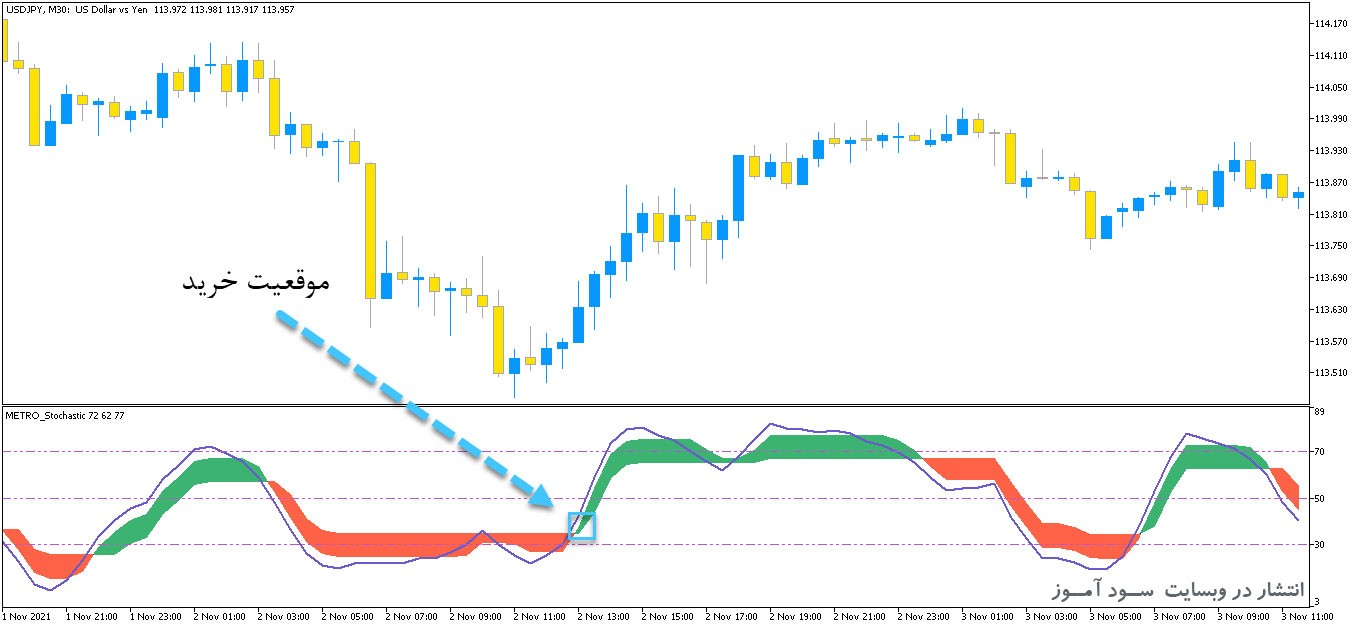Click the blue square buy signal marker

pyautogui.click(x=581, y=526)
